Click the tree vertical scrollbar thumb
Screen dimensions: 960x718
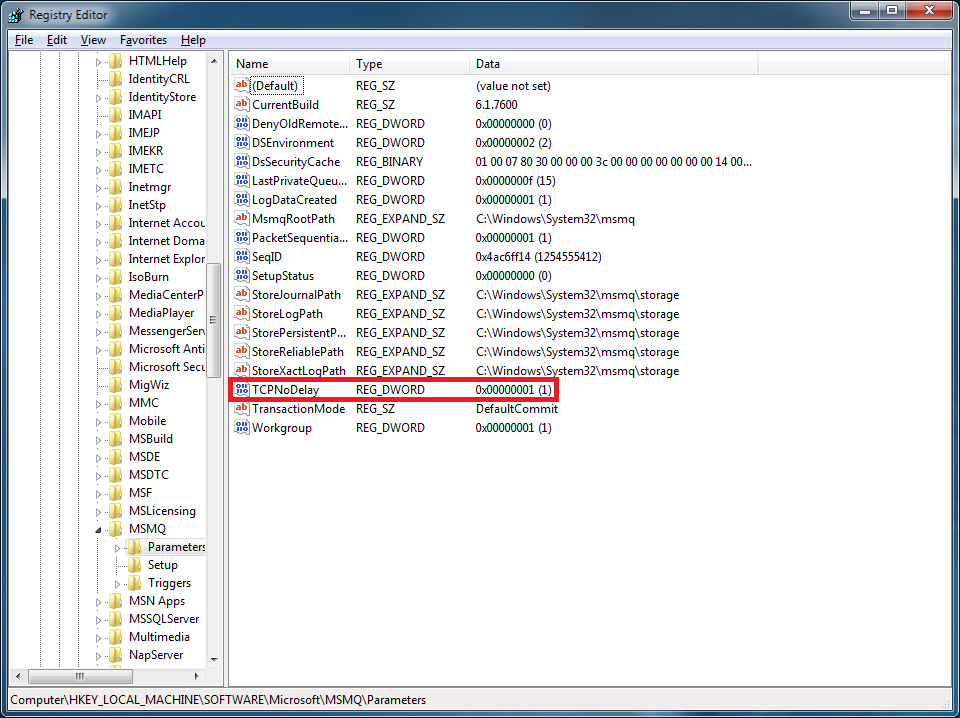click(x=214, y=320)
